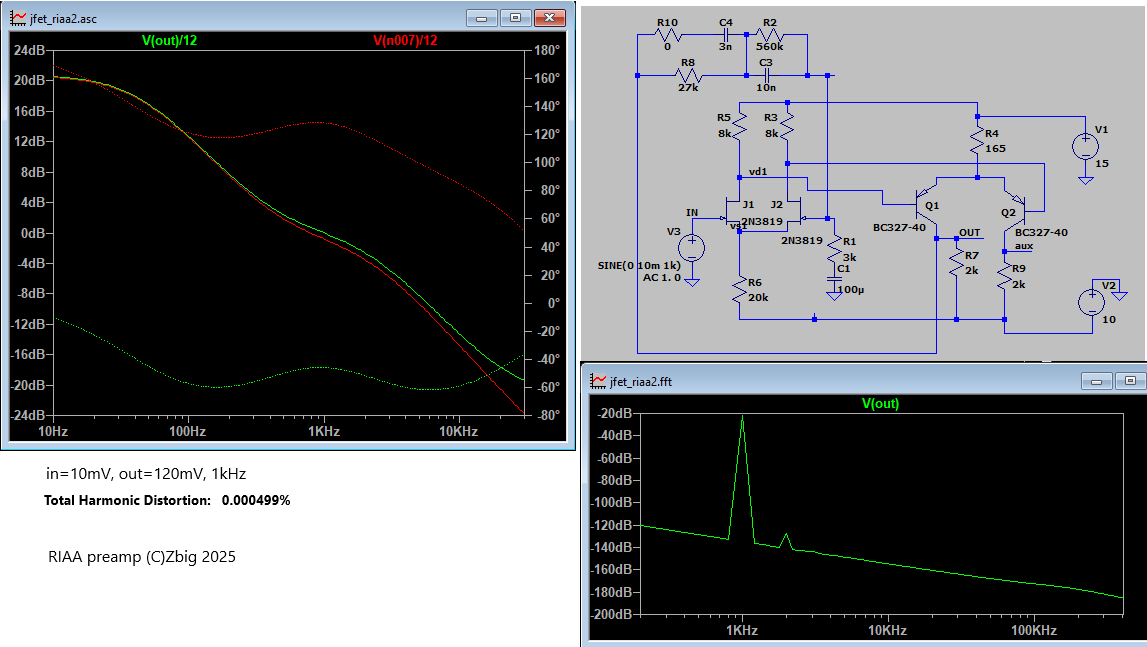Viewport: 1147px width, 647px height.
Task: Click the vd1 net label
Action: [x=758, y=172]
